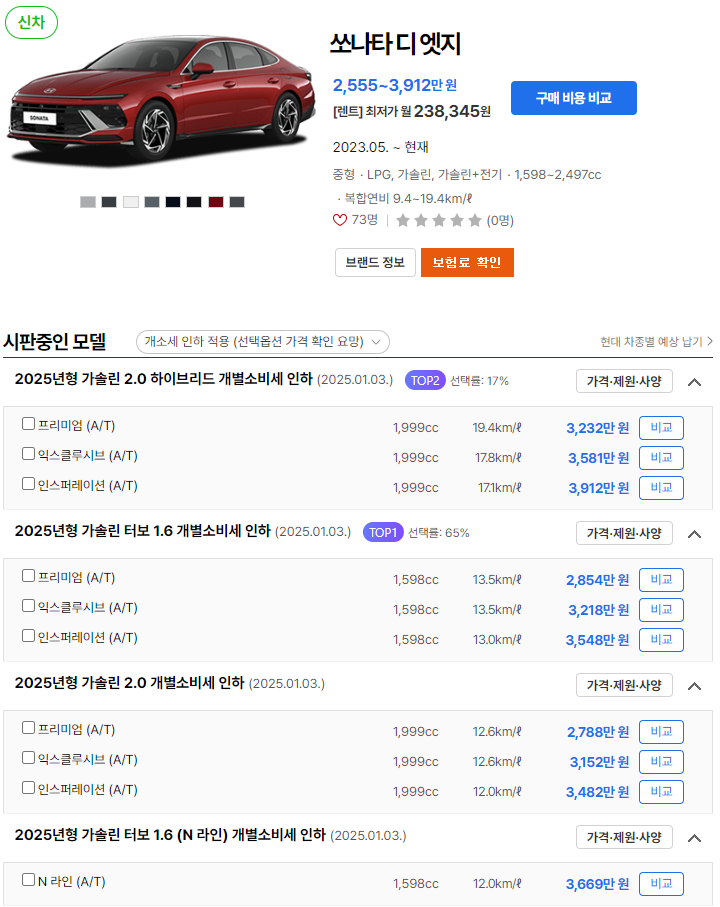The width and height of the screenshot is (720, 907).
Task: Select white color swatch
Action: point(131,202)
